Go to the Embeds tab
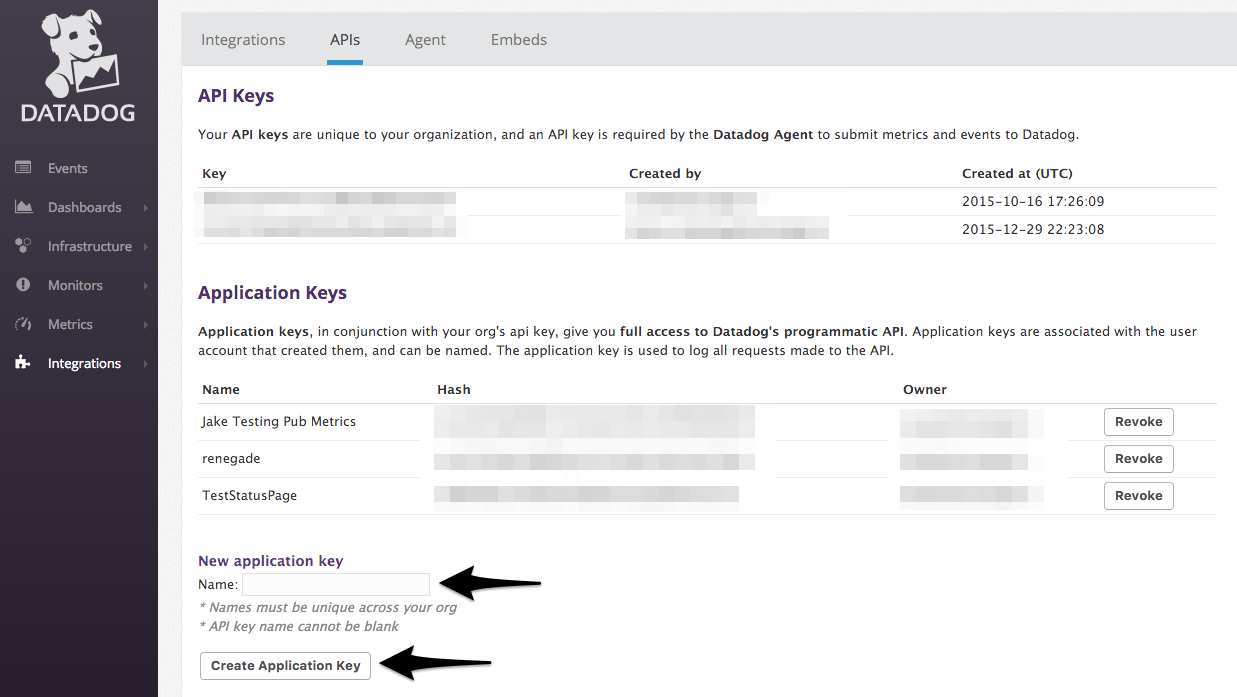The height and width of the screenshot is (697, 1237). coord(518,40)
